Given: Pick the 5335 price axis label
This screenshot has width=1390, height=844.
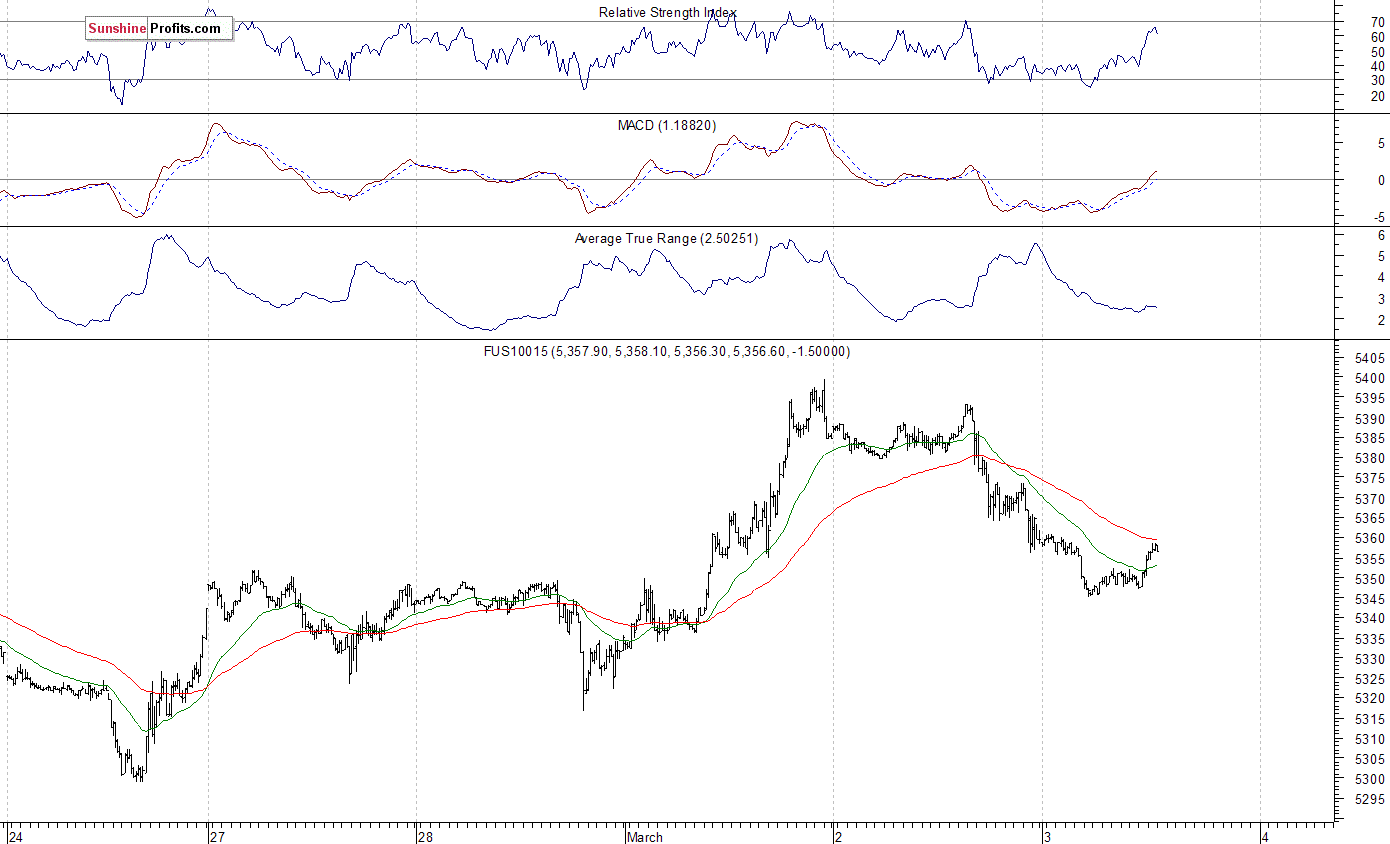Looking at the screenshot, I should click(1370, 639).
